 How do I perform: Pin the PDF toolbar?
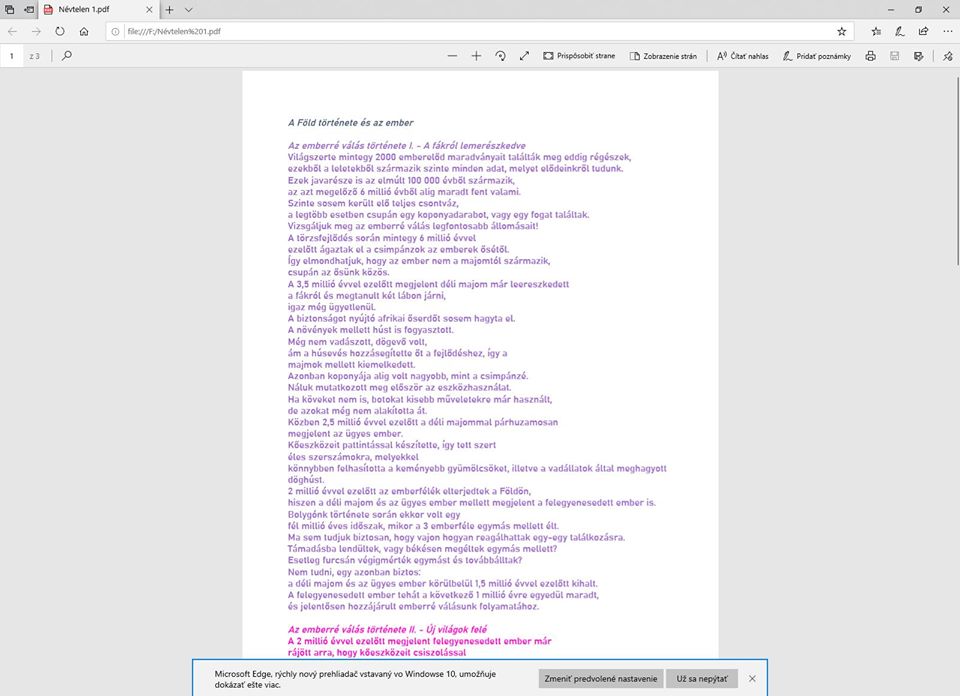(x=947, y=56)
